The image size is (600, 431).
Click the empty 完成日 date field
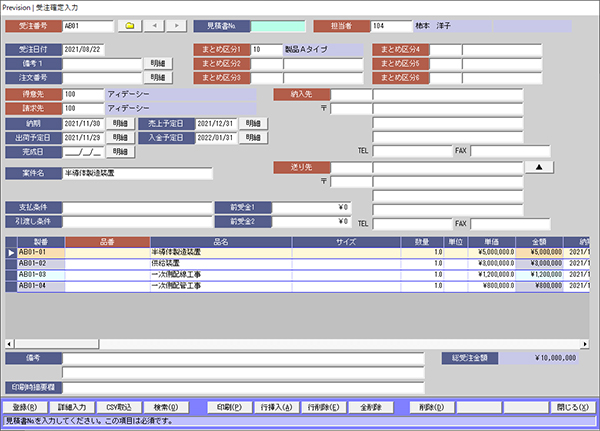point(83,152)
